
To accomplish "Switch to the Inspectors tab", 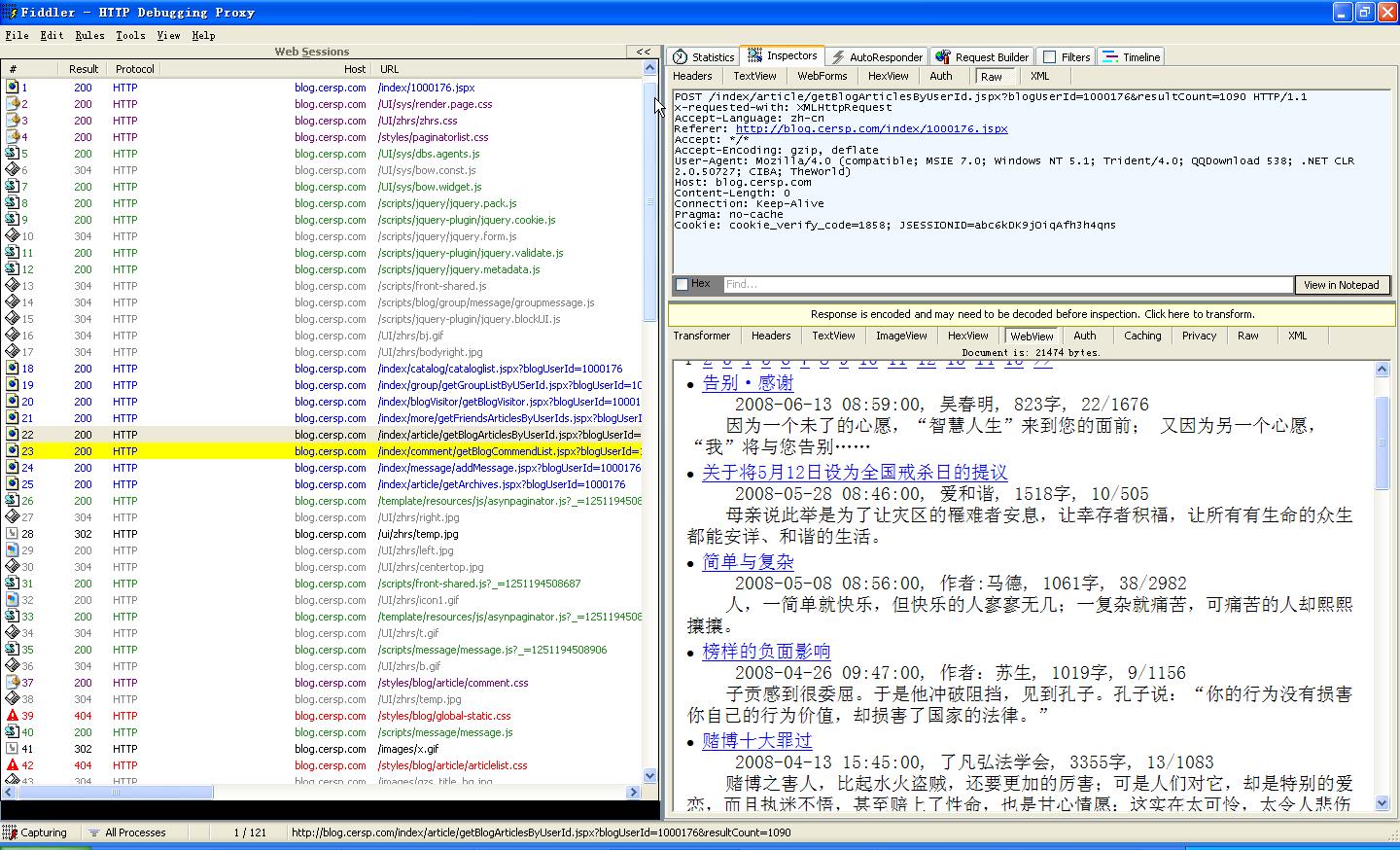I will (x=782, y=55).
